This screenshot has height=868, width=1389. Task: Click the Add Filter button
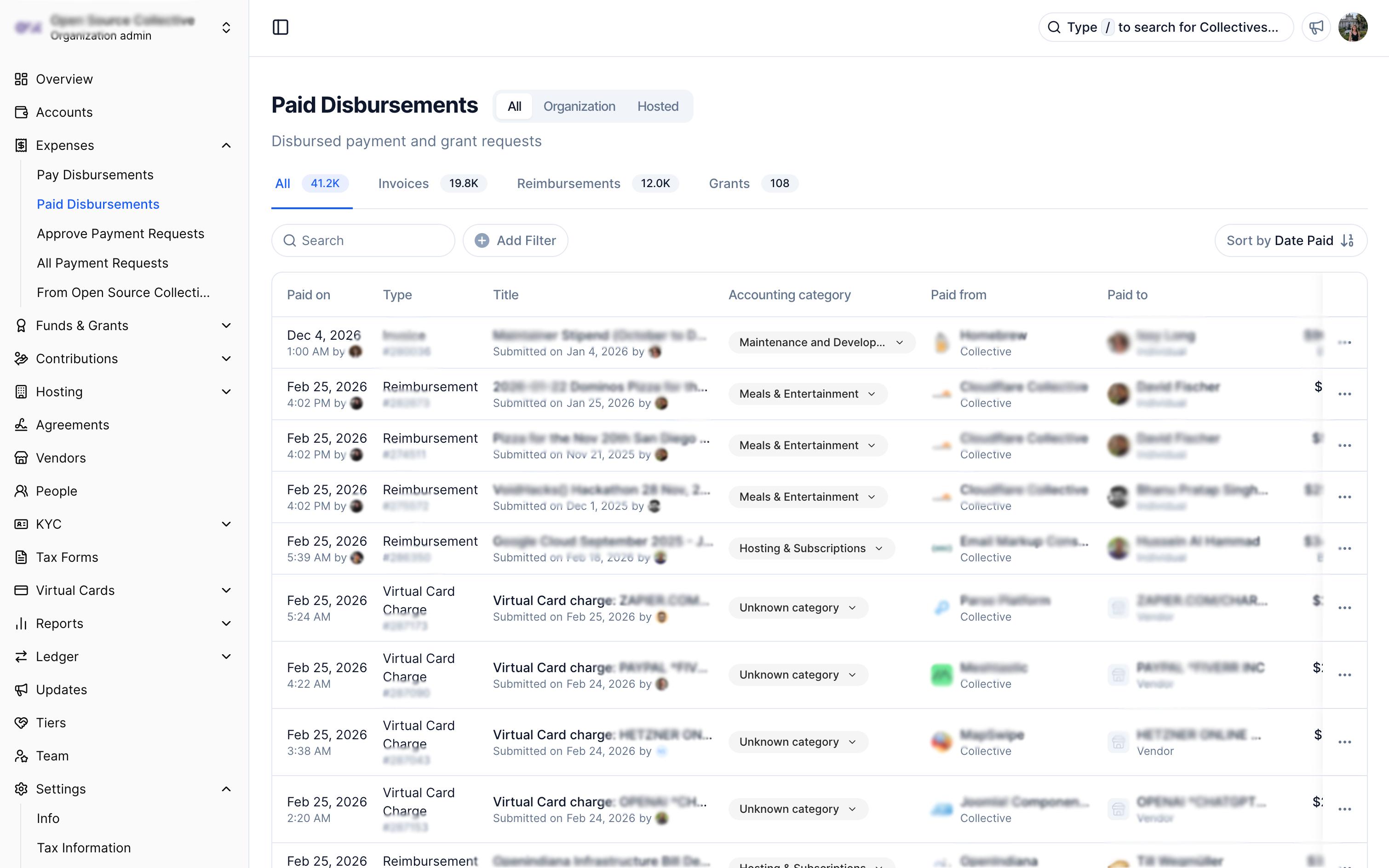point(515,240)
